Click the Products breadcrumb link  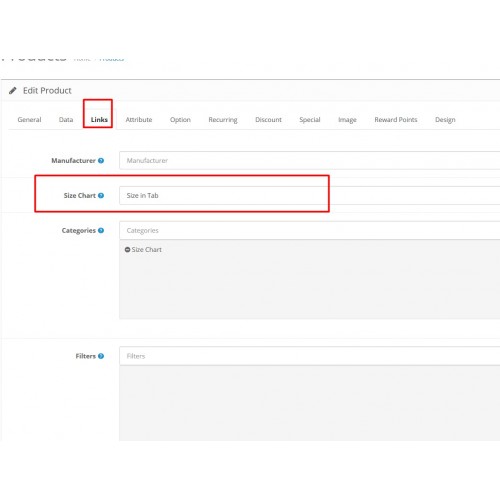coord(112,59)
